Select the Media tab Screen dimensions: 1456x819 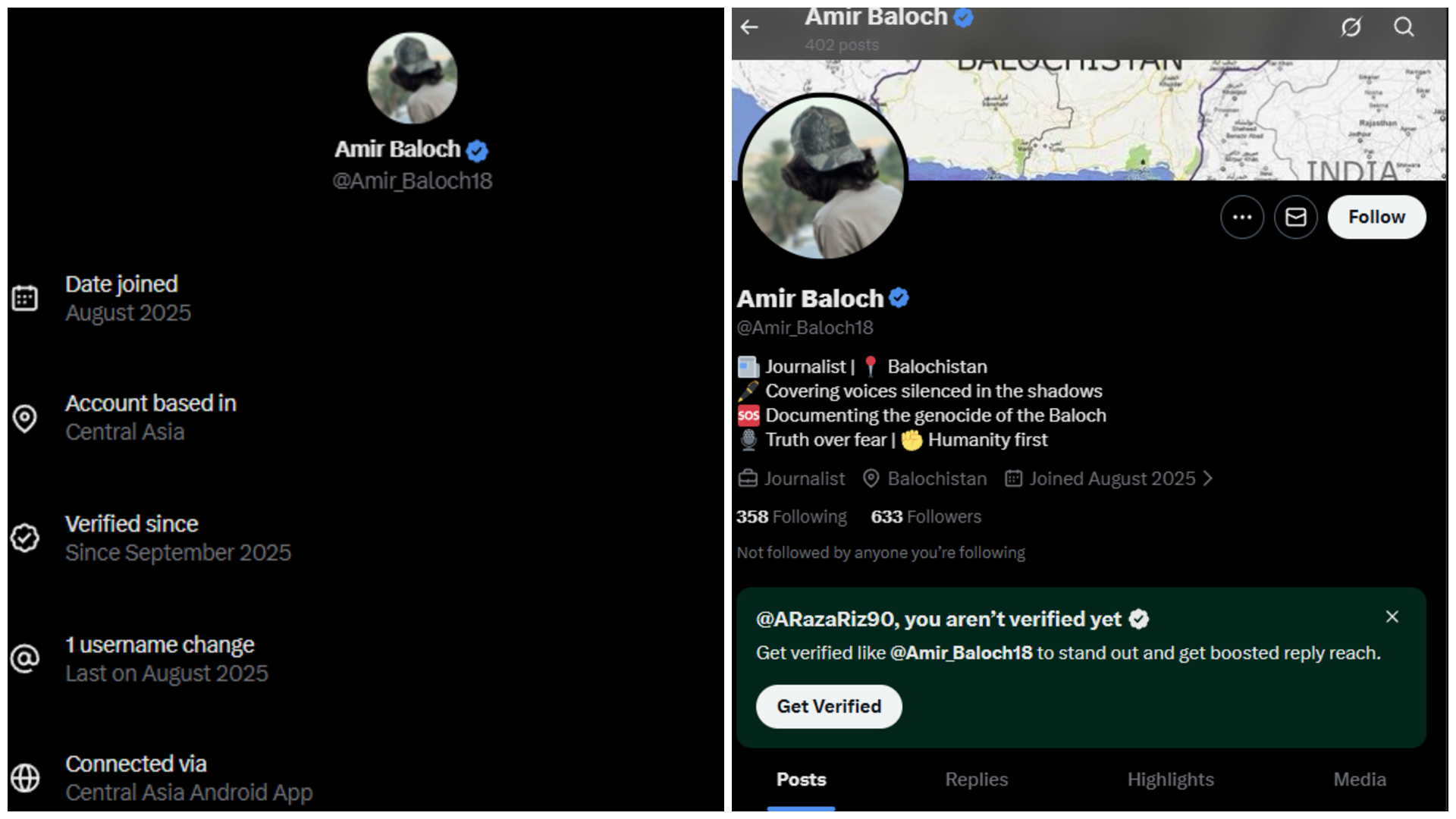point(1360,780)
